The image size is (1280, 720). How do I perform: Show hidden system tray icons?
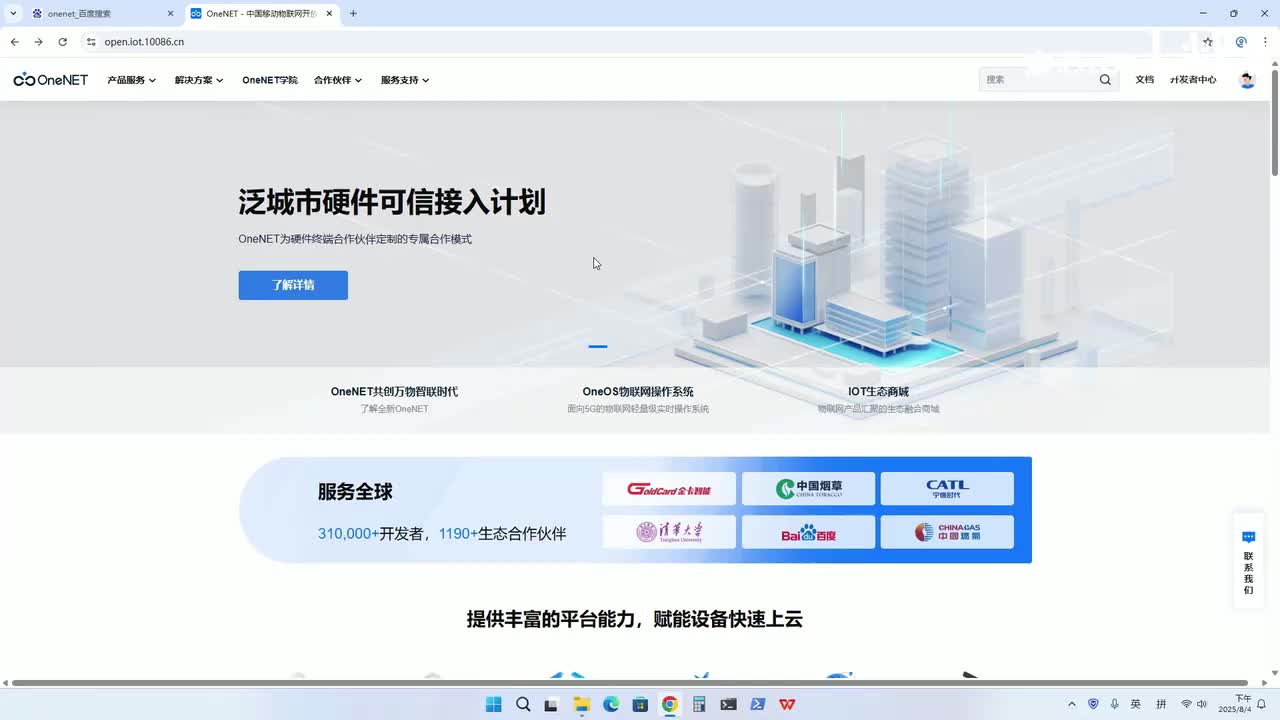coord(1072,704)
